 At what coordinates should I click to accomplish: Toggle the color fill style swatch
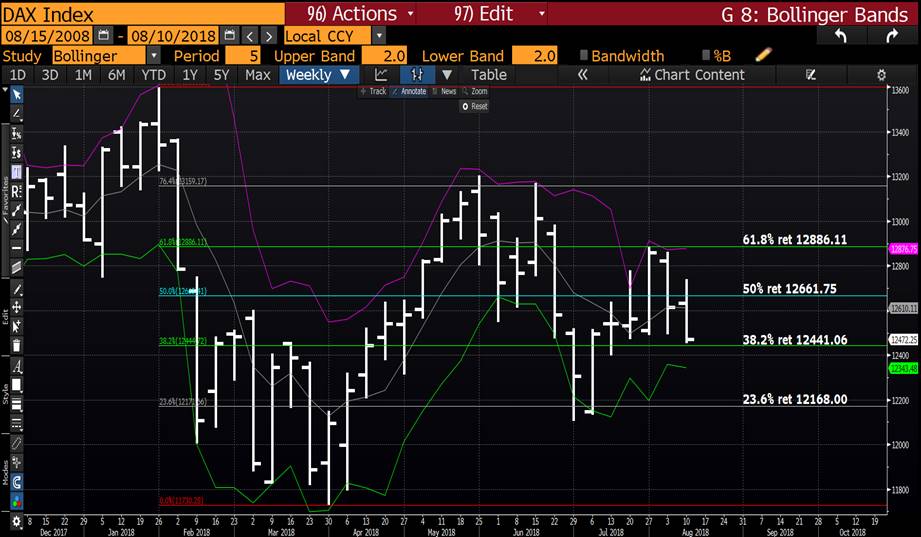(16, 385)
